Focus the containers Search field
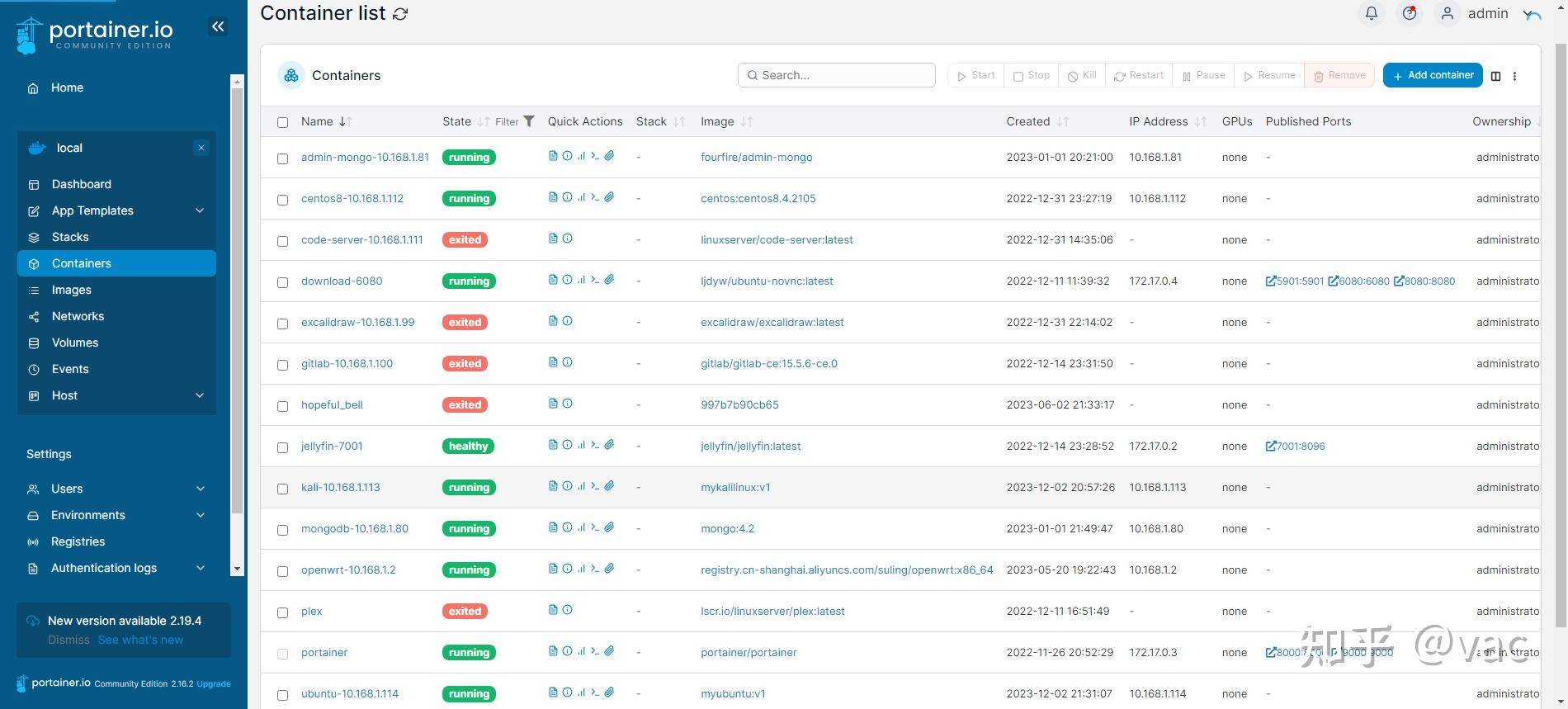 836,75
